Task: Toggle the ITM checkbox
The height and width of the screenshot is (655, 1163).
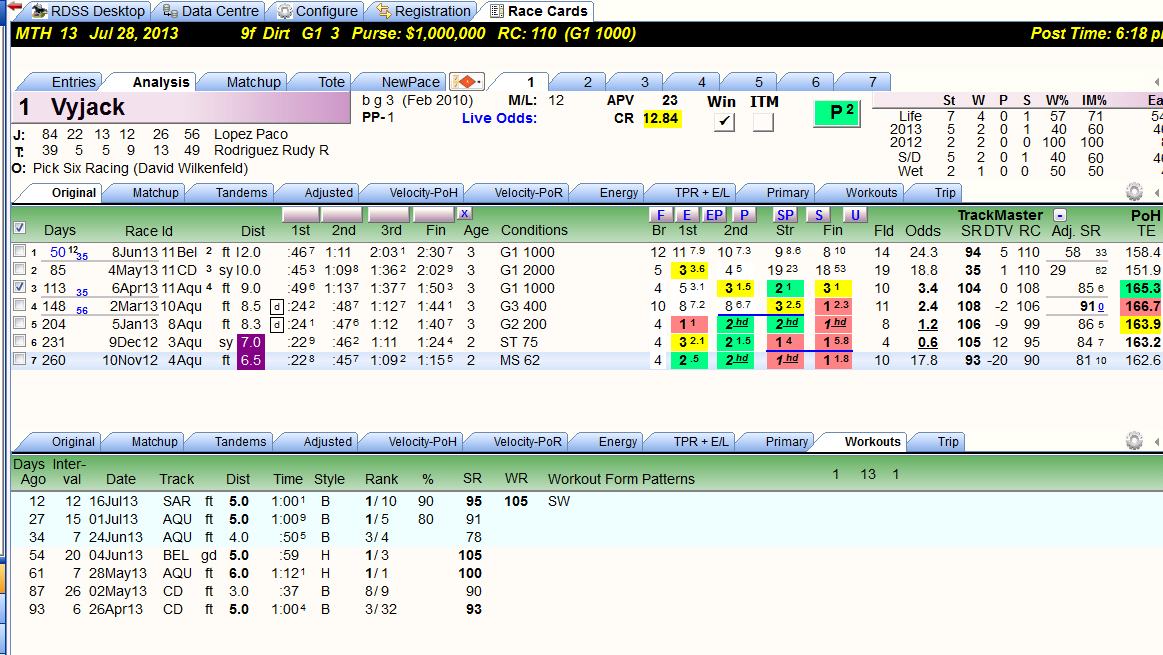Action: pos(763,122)
